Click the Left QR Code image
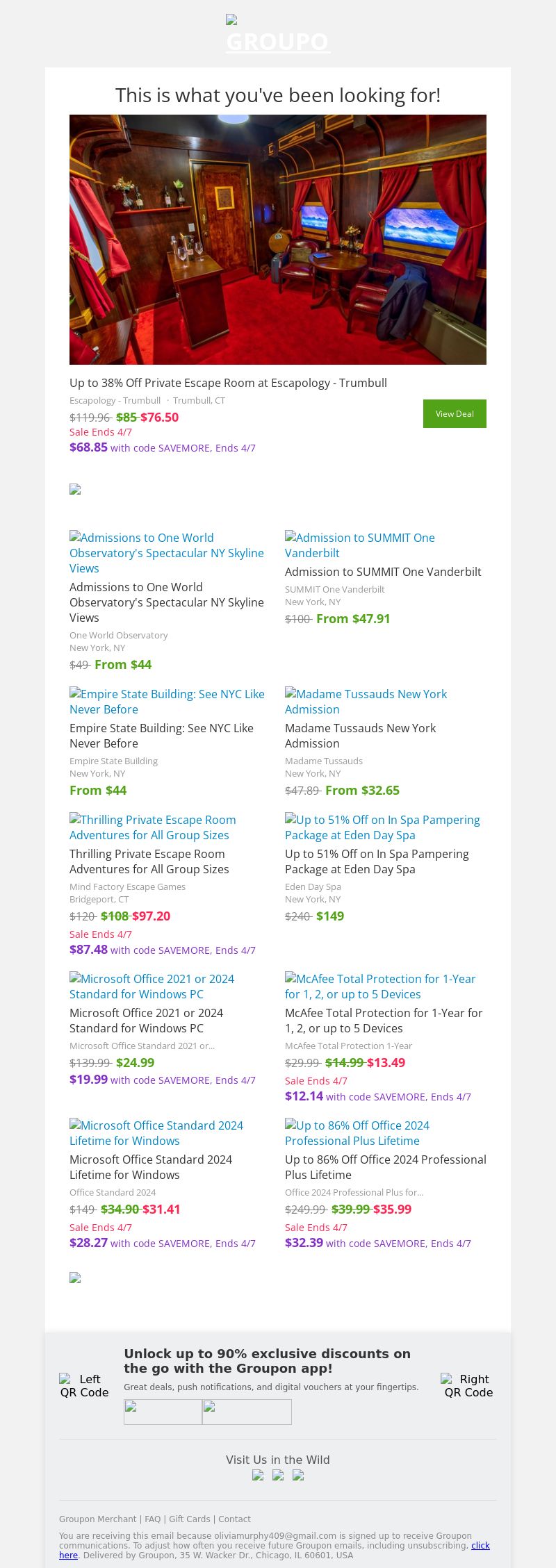The image size is (556, 1568). (84, 1385)
